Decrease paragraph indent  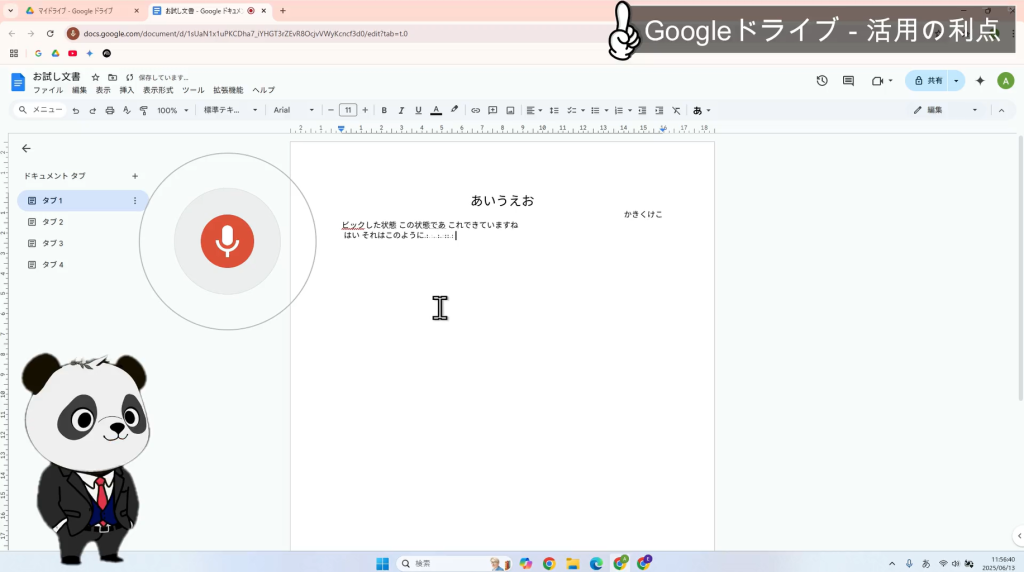[642, 110]
